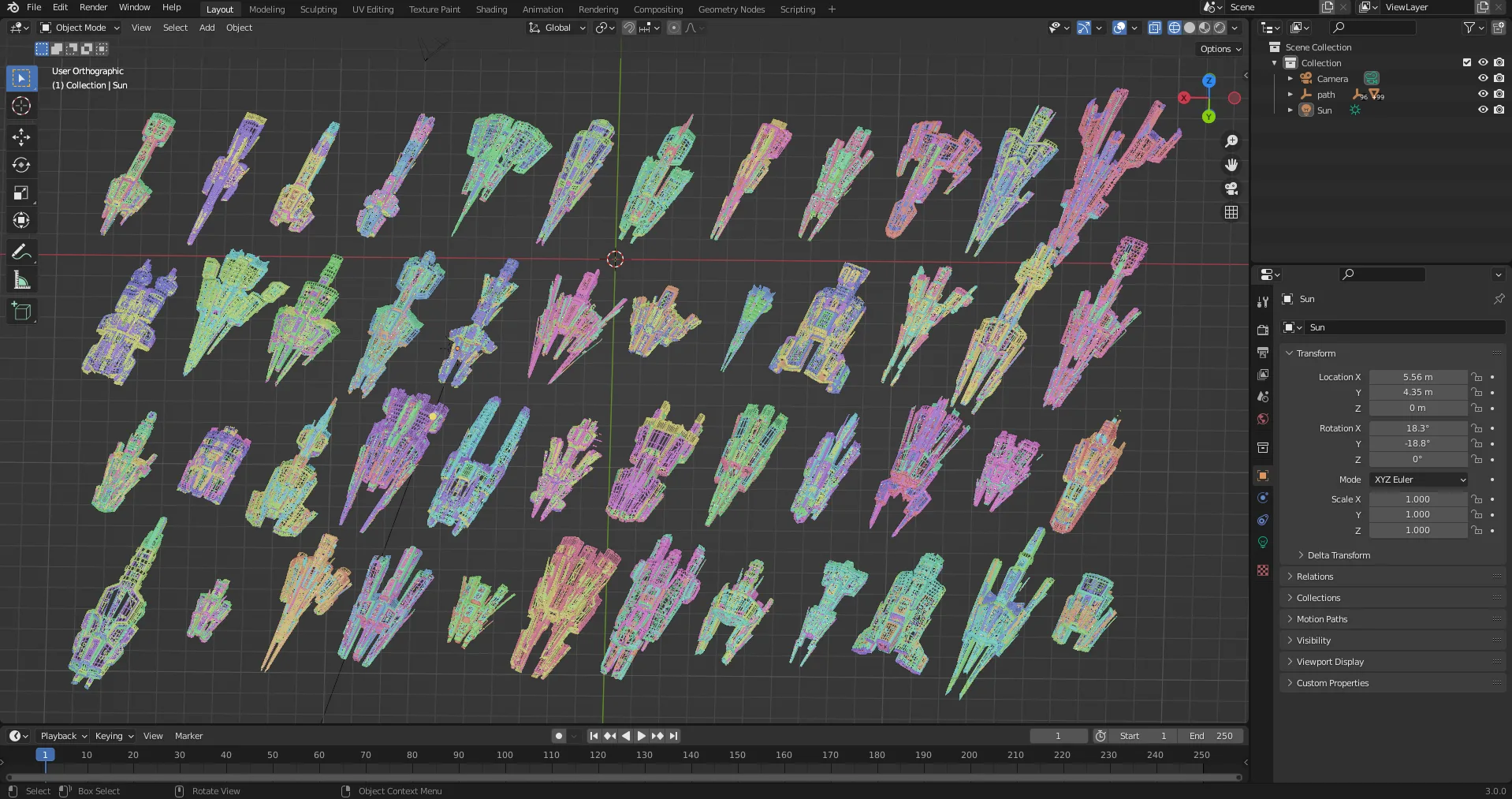Click the blue Z axis gizmo
The image size is (1512, 799).
[x=1208, y=80]
